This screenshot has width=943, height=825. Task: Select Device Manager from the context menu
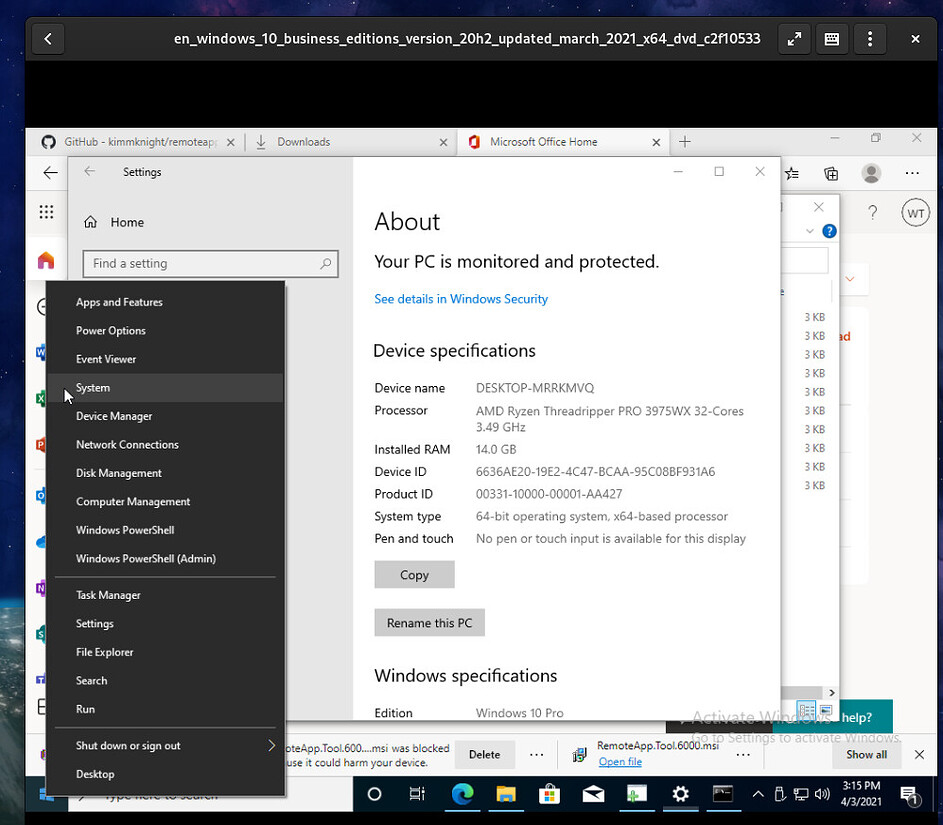(114, 416)
